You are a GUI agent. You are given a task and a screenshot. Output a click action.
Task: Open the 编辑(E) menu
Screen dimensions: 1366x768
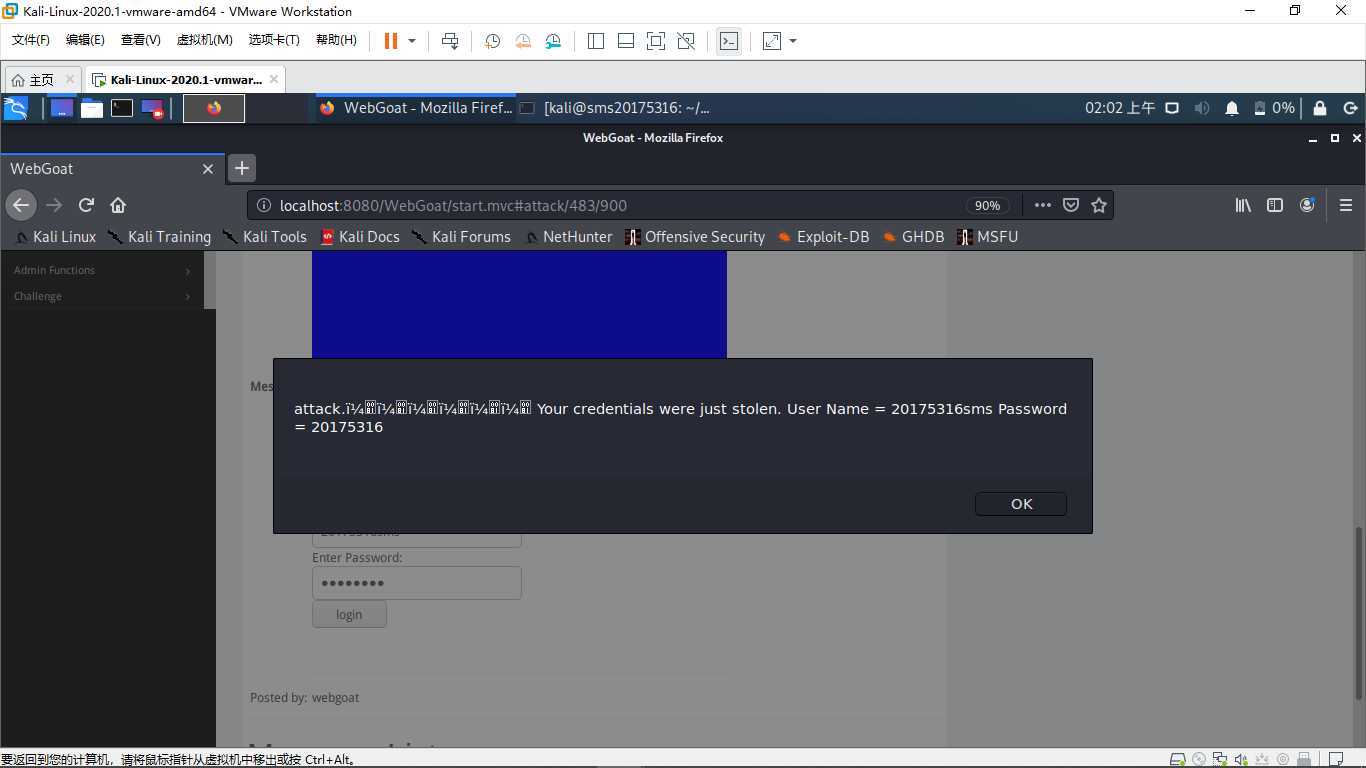(85, 40)
